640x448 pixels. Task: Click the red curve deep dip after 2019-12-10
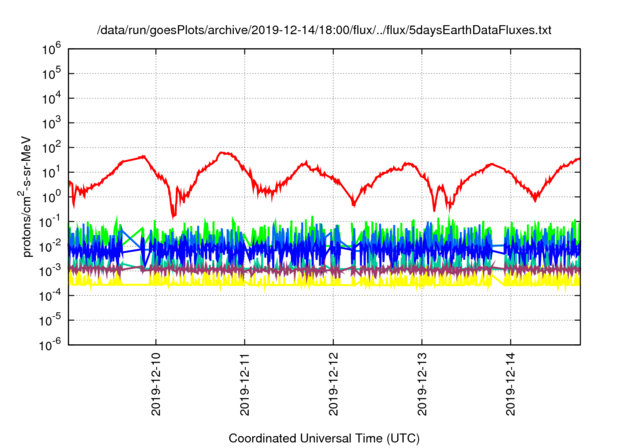[173, 214]
